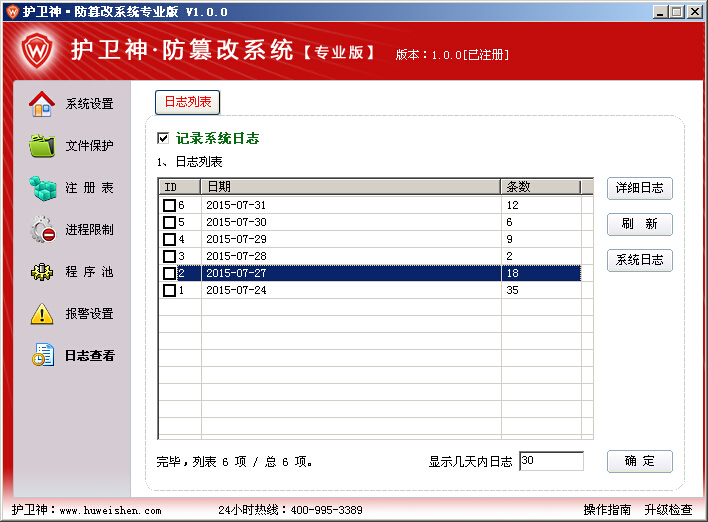
Task: Click the 24小时热线 400-995-3389 text
Action: [x=290, y=510]
